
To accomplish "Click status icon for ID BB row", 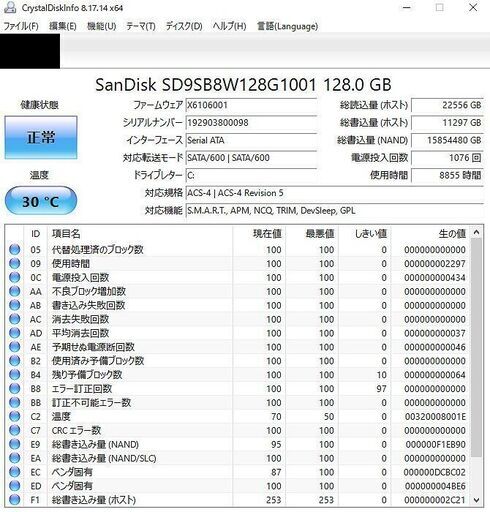I will pyautogui.click(x=14, y=402).
